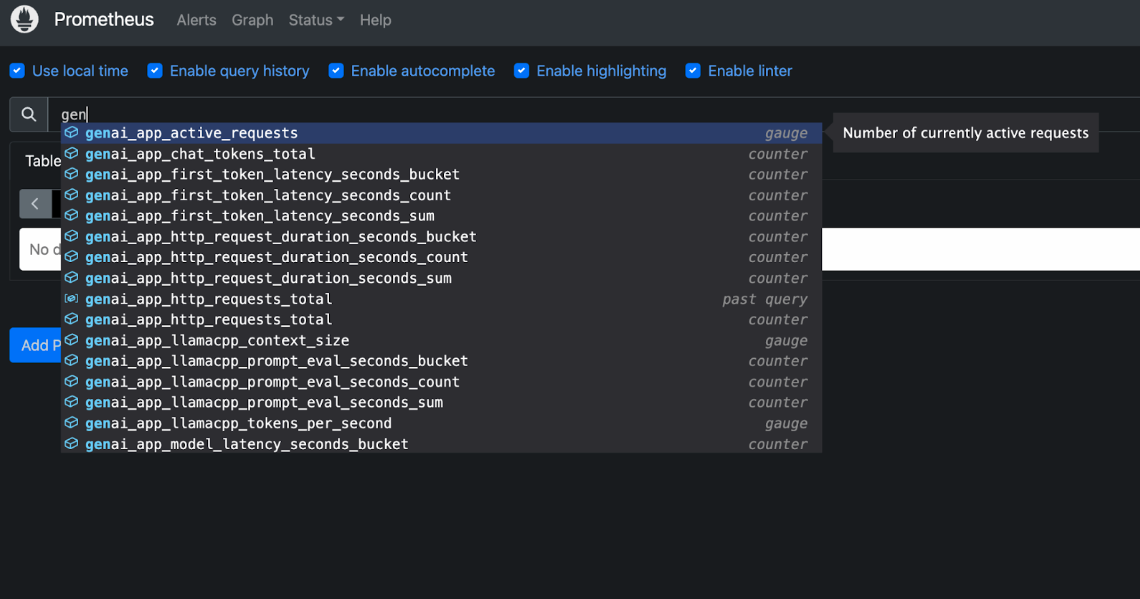The height and width of the screenshot is (599, 1140).
Task: Toggle the Enable autocomplete checkbox
Action: pyautogui.click(x=336, y=71)
